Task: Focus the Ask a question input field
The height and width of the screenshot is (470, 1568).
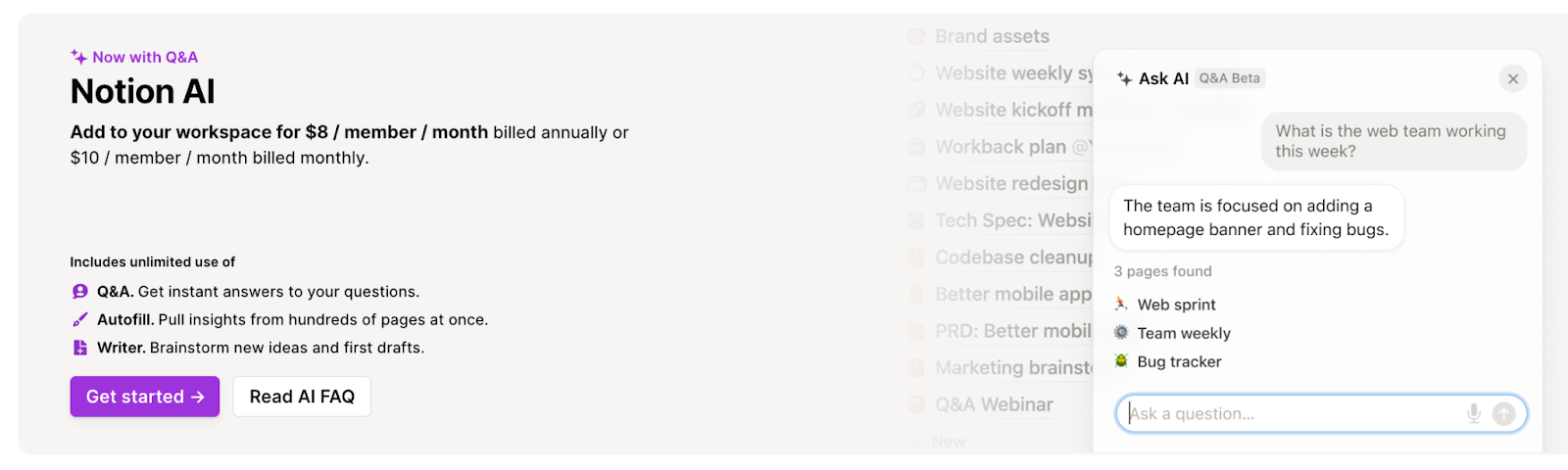Action: click(x=1321, y=413)
